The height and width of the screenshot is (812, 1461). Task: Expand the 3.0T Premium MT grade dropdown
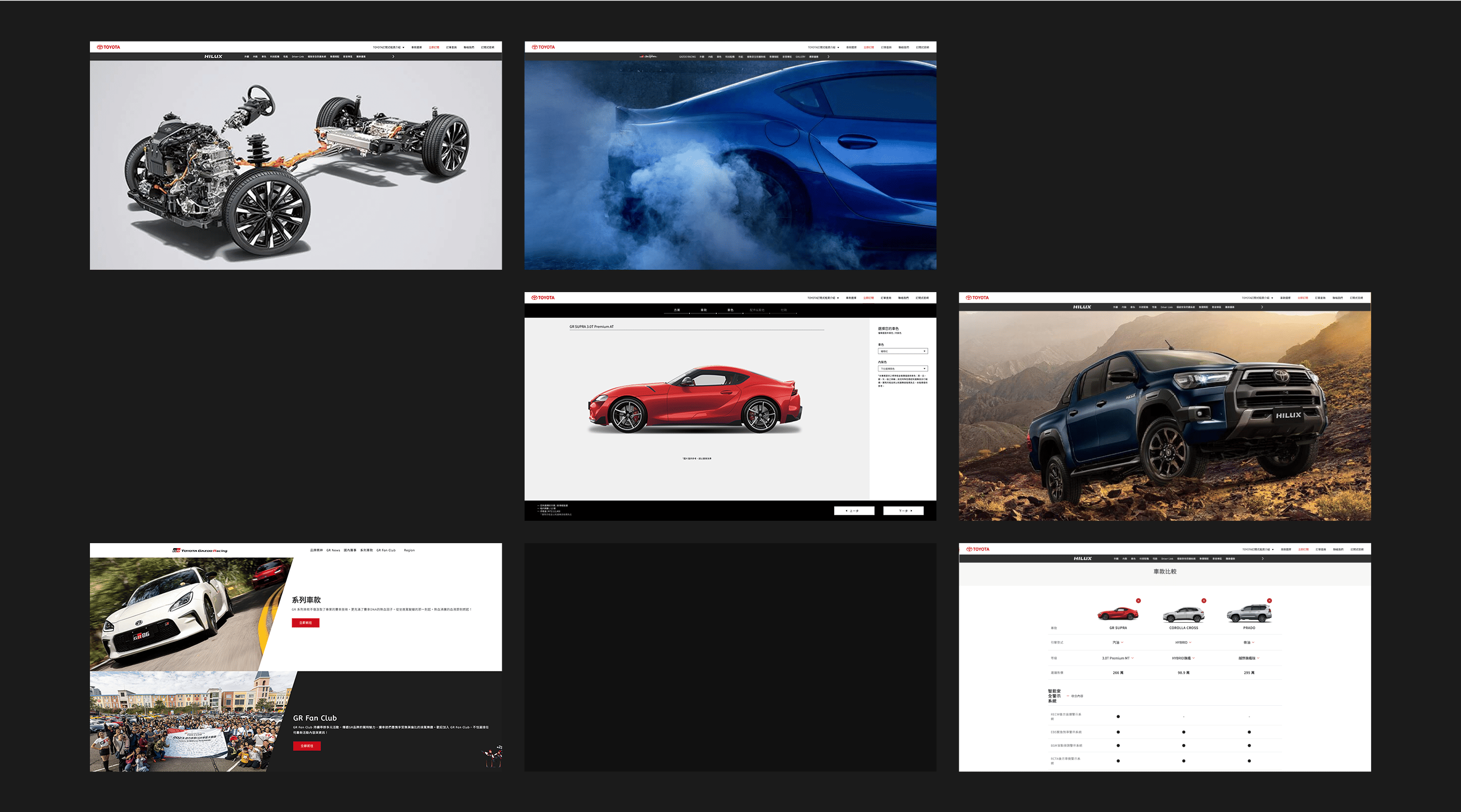[x=1117, y=658]
